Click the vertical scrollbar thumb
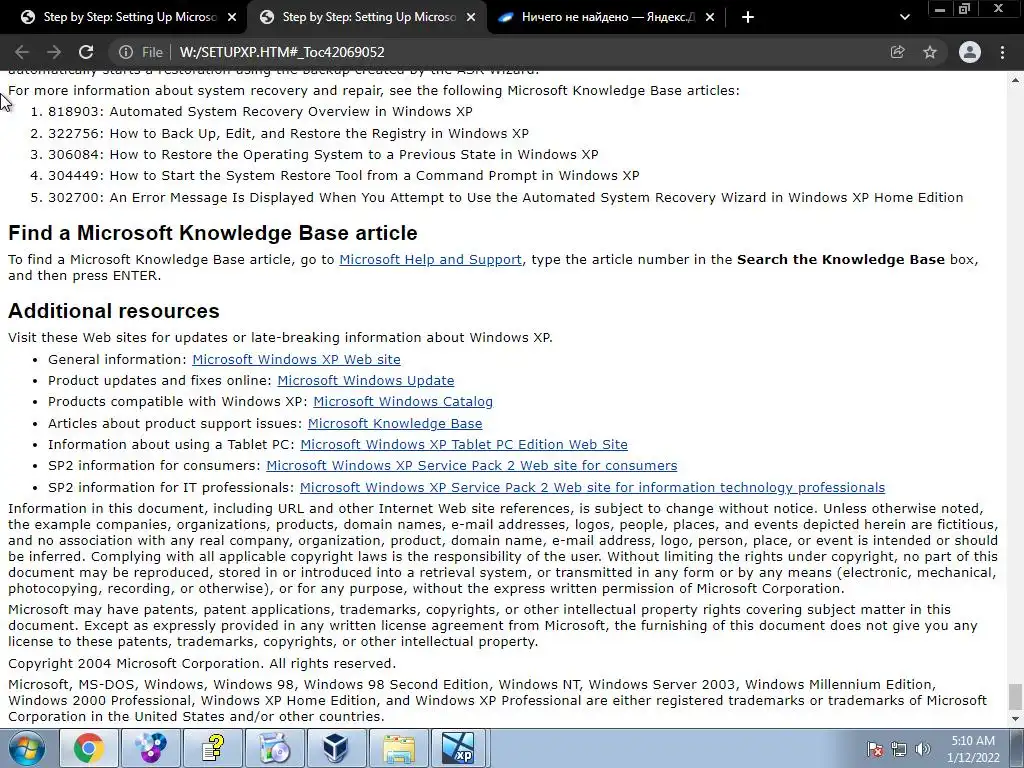 1016,696
